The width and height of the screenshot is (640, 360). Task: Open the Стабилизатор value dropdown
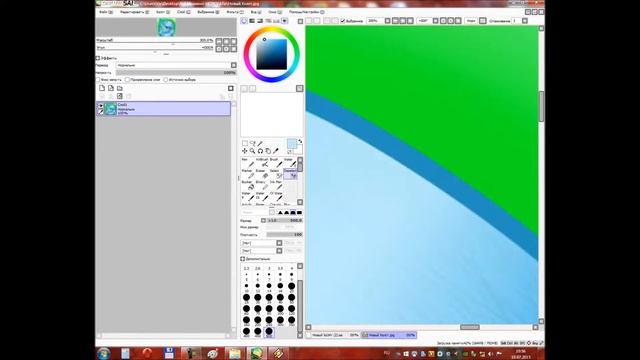[524, 20]
